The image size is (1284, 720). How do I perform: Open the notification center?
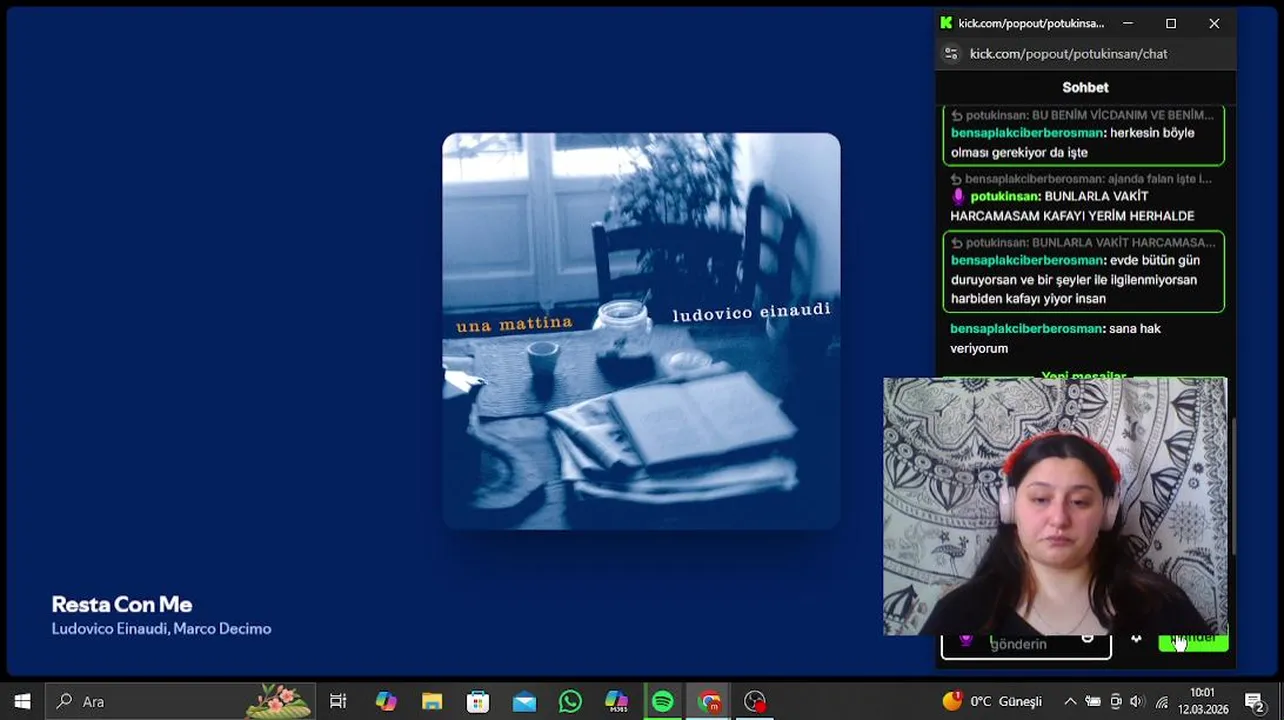tap(1254, 701)
